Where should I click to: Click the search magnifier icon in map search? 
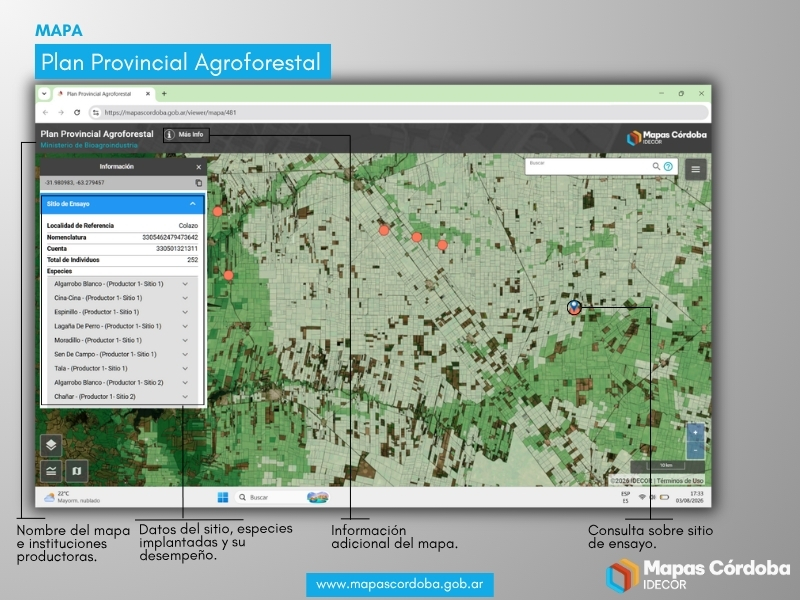click(656, 166)
